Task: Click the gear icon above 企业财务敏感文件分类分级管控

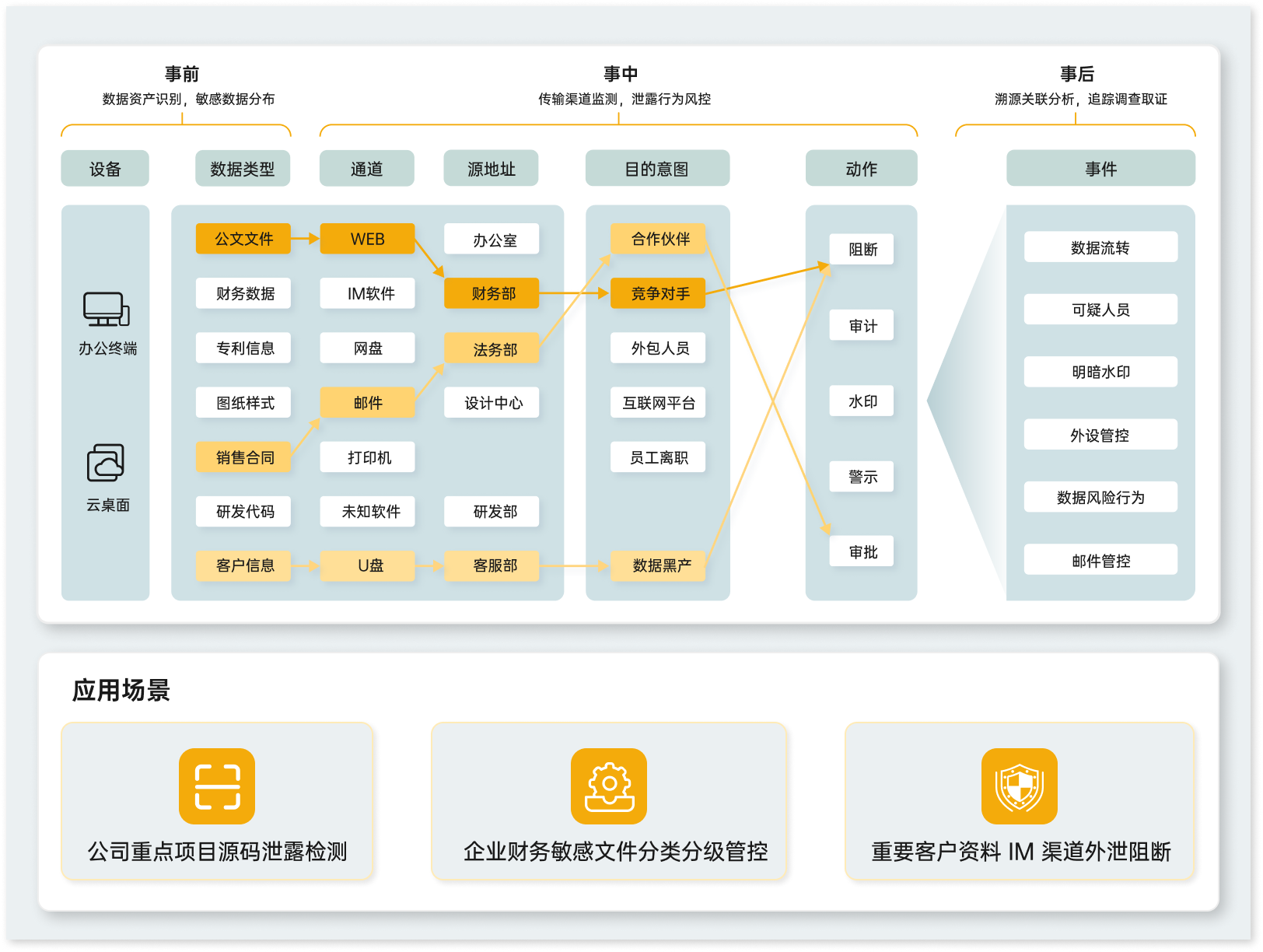Action: [609, 786]
